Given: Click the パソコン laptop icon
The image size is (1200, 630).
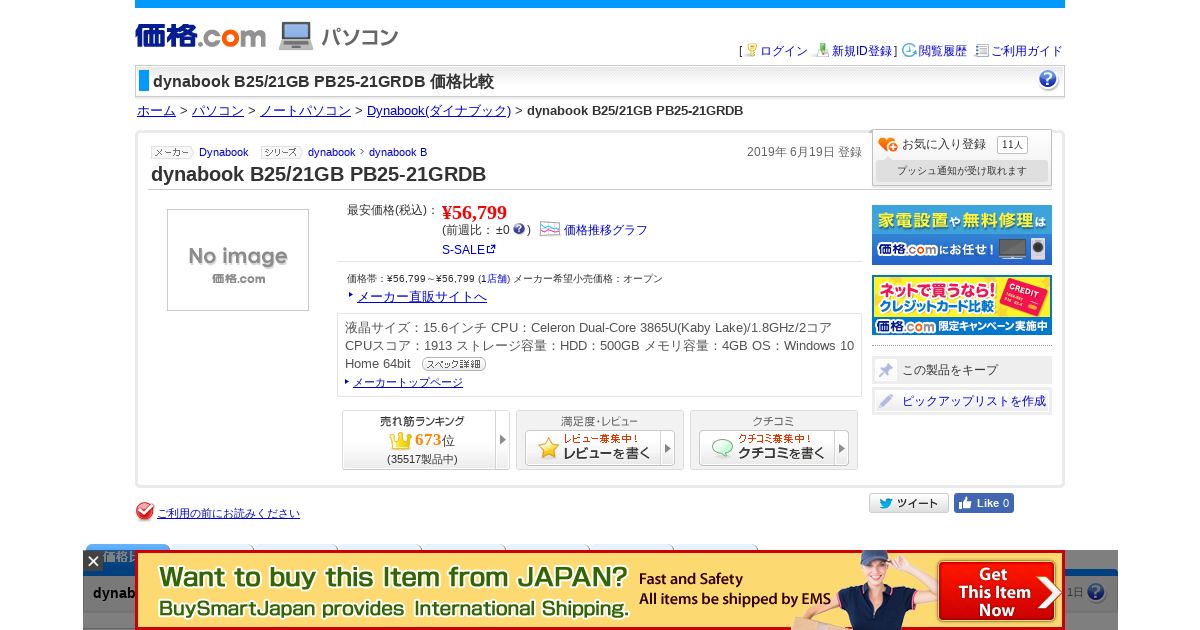Looking at the screenshot, I should coord(296,36).
